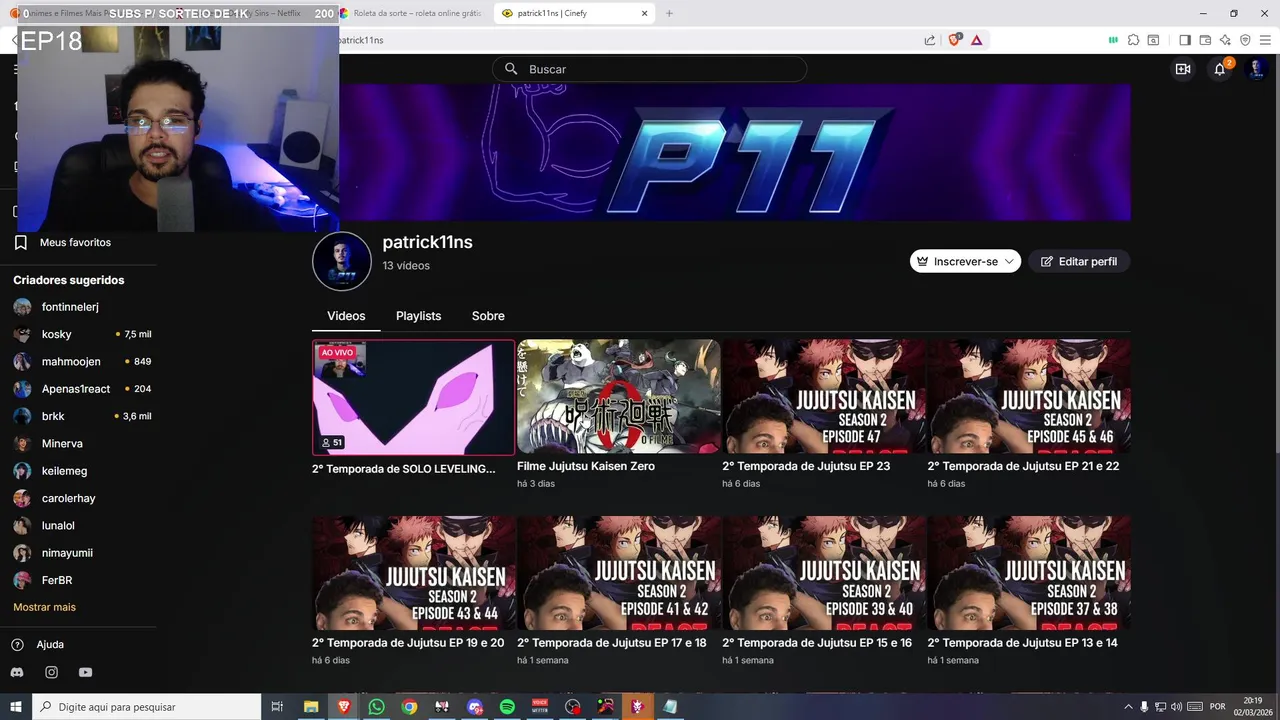Switch to the Videos tab
The image size is (1280, 720).
click(x=346, y=316)
